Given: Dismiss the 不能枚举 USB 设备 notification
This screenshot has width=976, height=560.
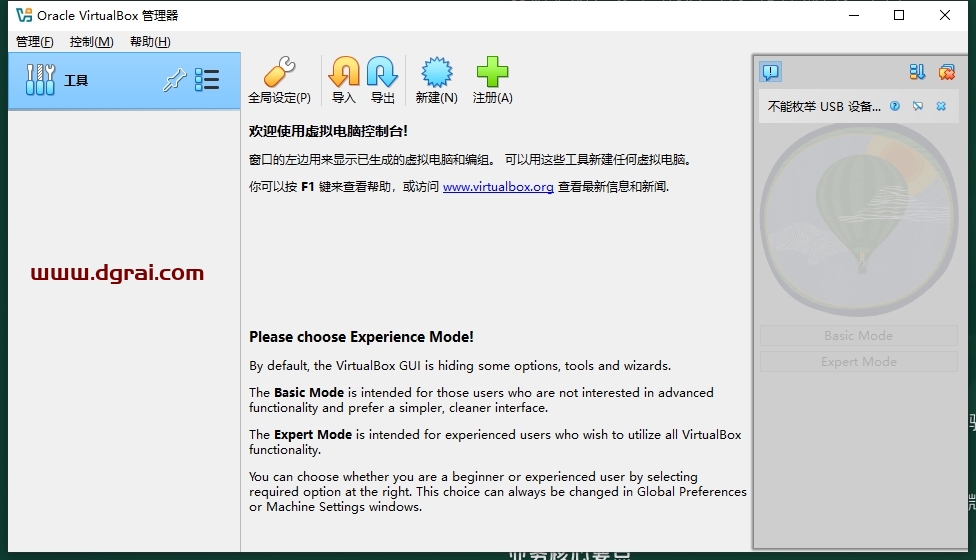Looking at the screenshot, I should 941,106.
